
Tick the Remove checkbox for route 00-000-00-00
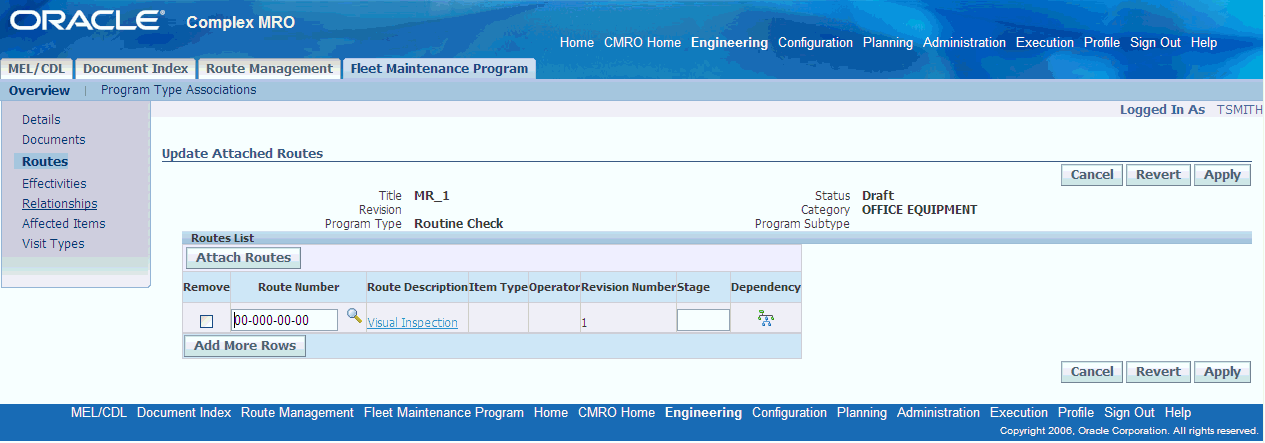click(x=206, y=321)
